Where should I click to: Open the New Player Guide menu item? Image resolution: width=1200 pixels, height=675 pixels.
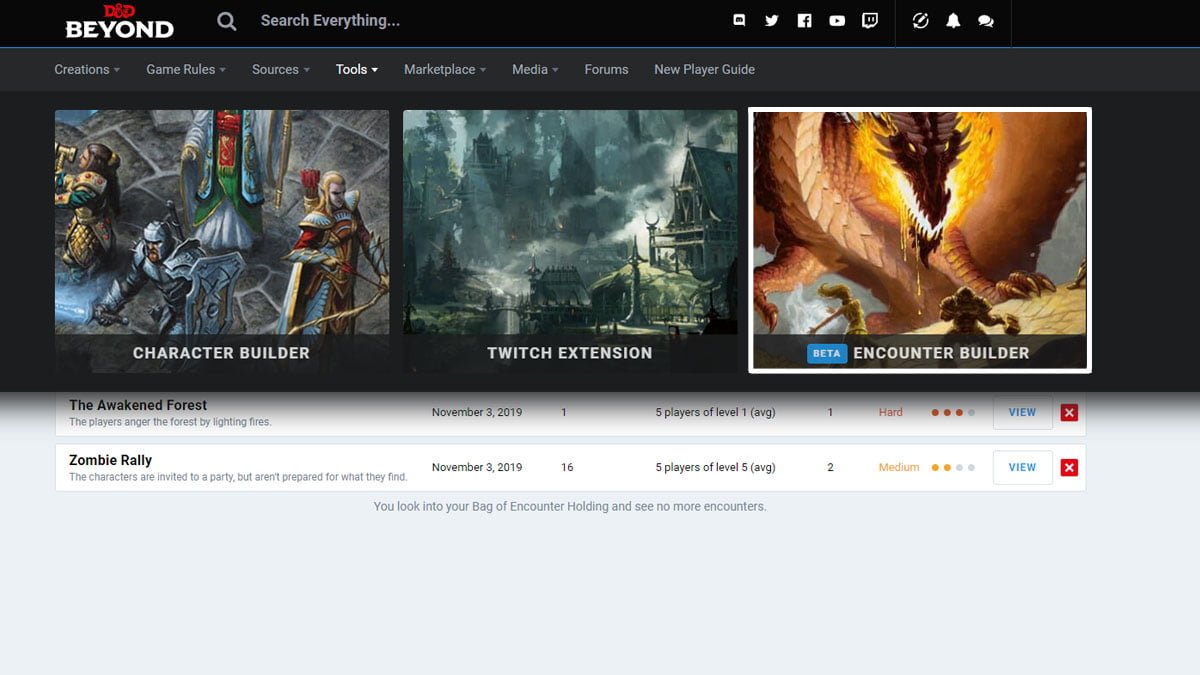click(704, 69)
